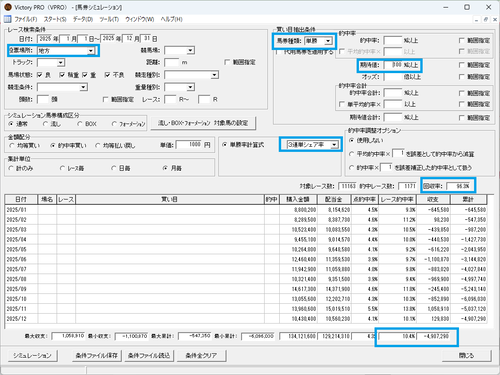Click the inner window restore icon in menu bar

(x=486, y=20)
